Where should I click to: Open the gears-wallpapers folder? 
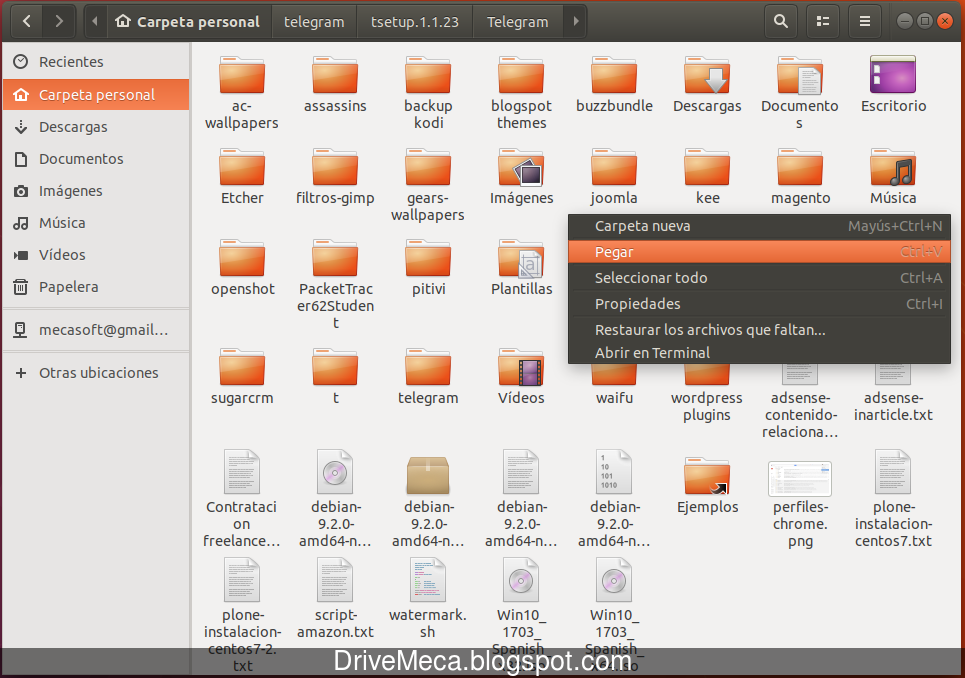pyautogui.click(x=428, y=168)
